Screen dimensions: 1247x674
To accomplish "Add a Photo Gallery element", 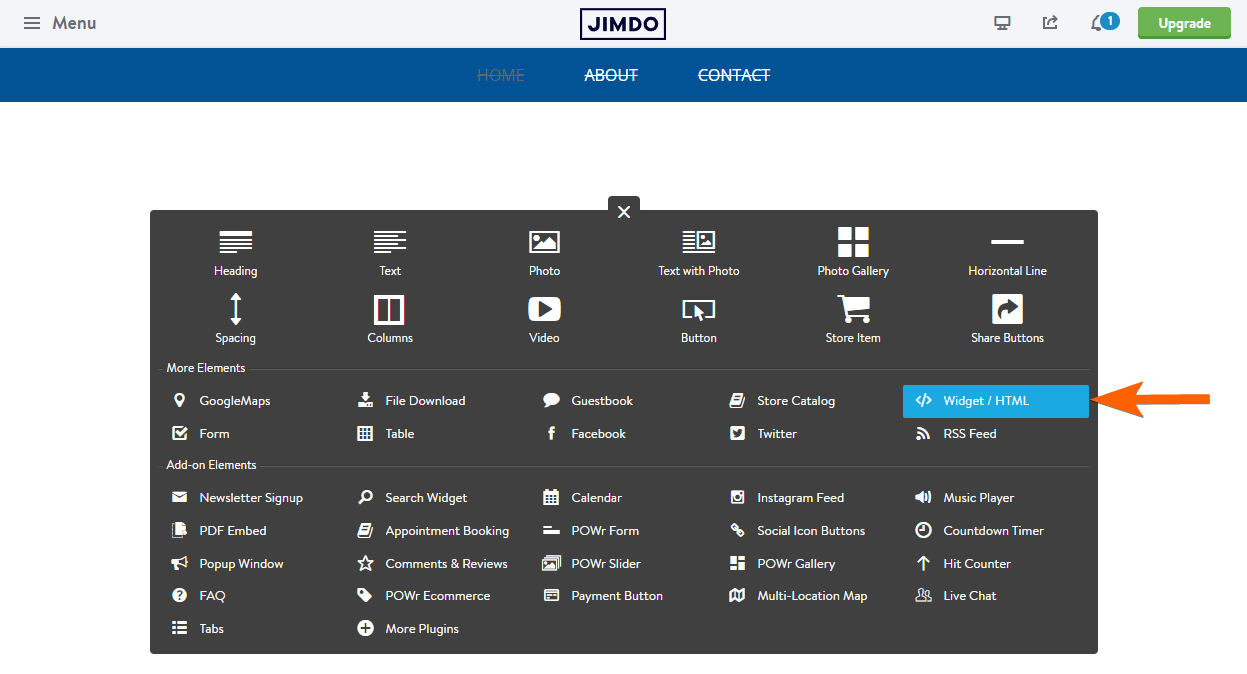I will pyautogui.click(x=853, y=253).
